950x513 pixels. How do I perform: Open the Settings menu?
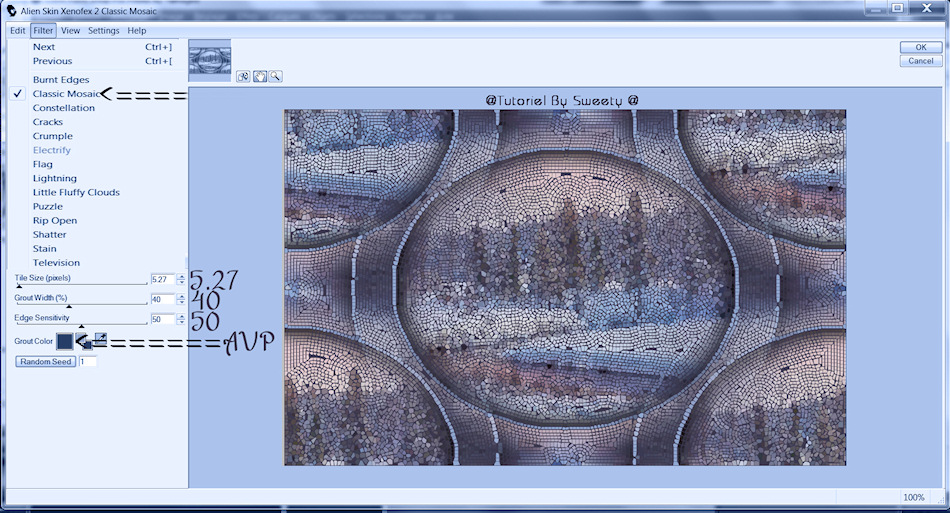point(104,30)
